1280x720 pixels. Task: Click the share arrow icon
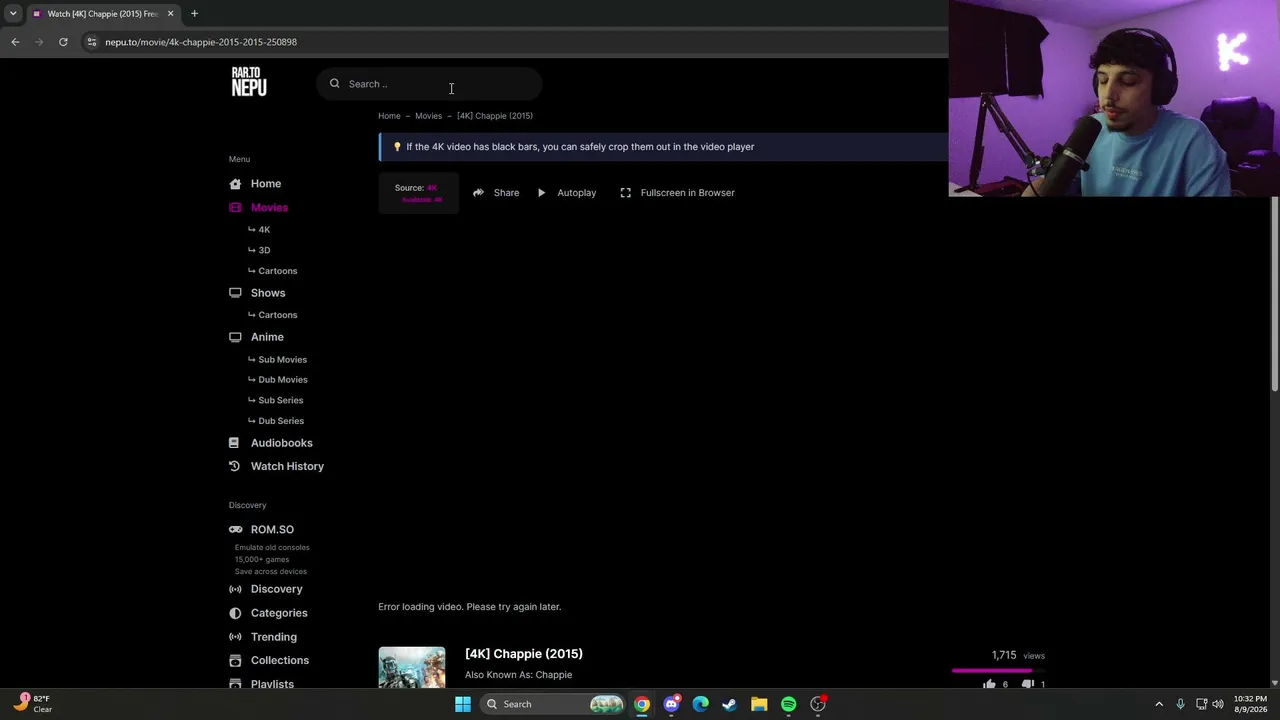click(x=478, y=193)
